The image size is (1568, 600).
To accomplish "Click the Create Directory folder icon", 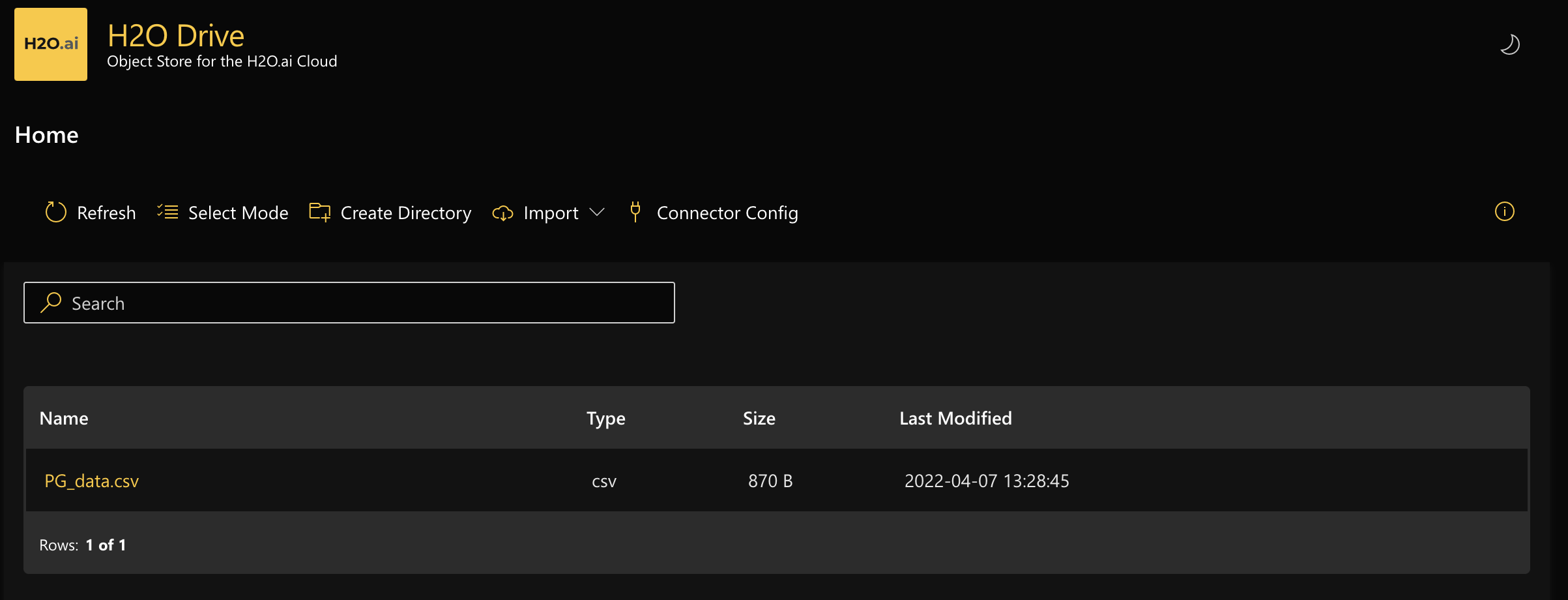I will [319, 212].
